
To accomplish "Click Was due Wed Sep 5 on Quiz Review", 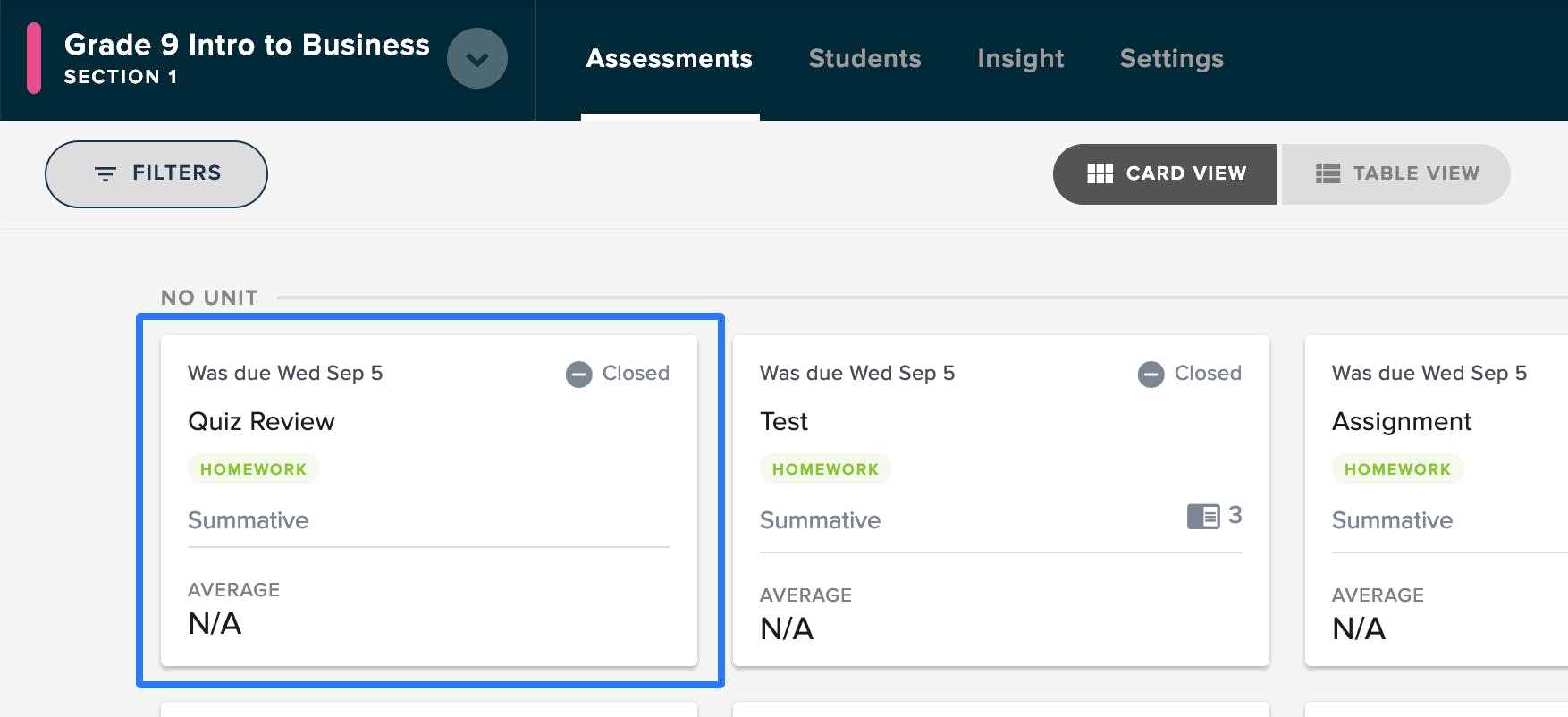I will point(285,374).
